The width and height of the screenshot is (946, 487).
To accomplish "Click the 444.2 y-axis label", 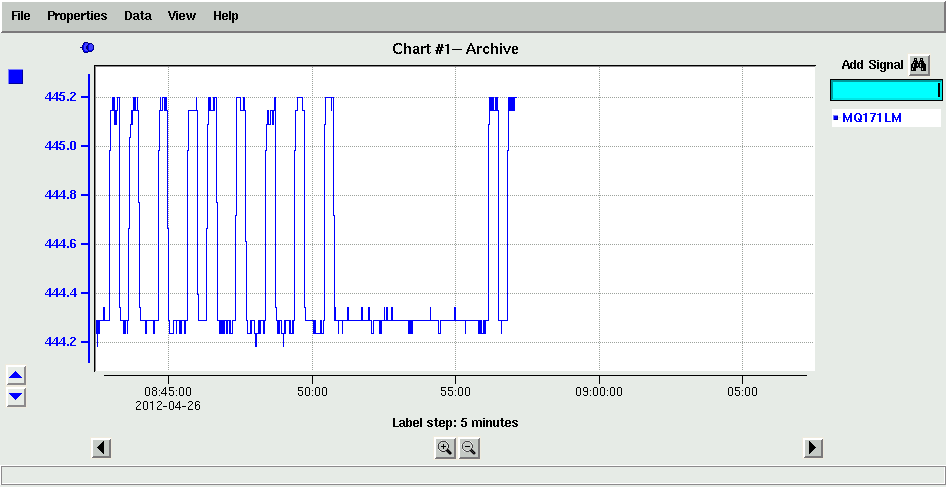I will (62, 342).
